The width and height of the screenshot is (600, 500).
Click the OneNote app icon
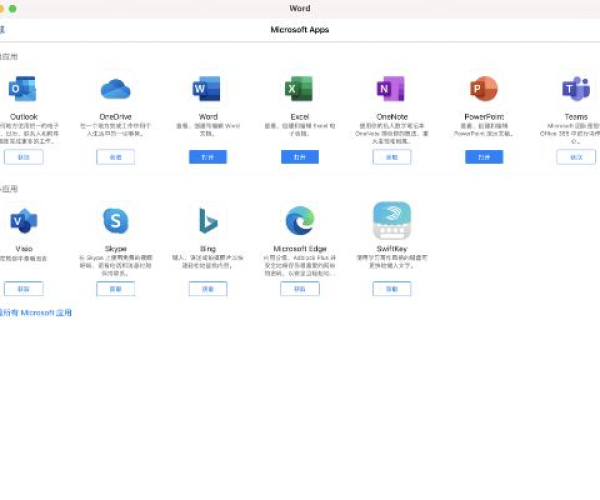[x=391, y=88]
